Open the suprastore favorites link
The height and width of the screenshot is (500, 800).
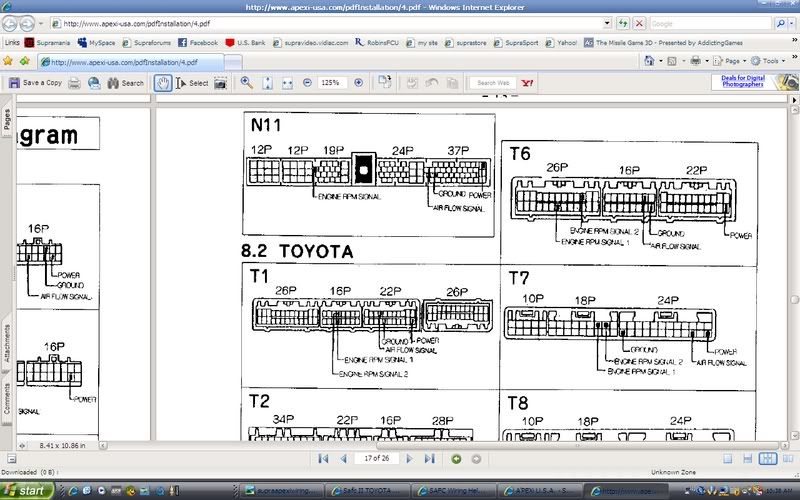[465, 43]
